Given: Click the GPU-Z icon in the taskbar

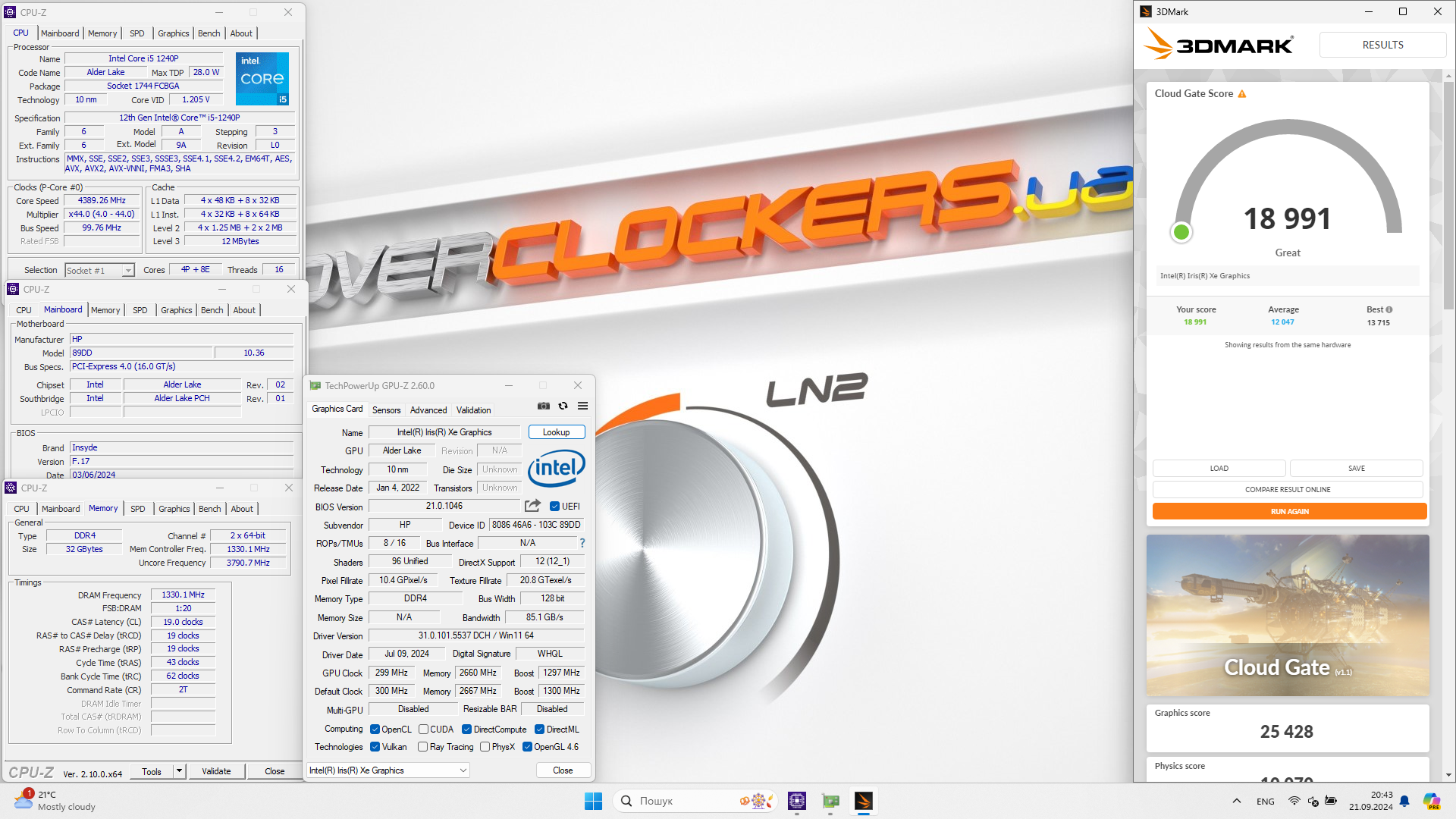Looking at the screenshot, I should click(x=830, y=801).
